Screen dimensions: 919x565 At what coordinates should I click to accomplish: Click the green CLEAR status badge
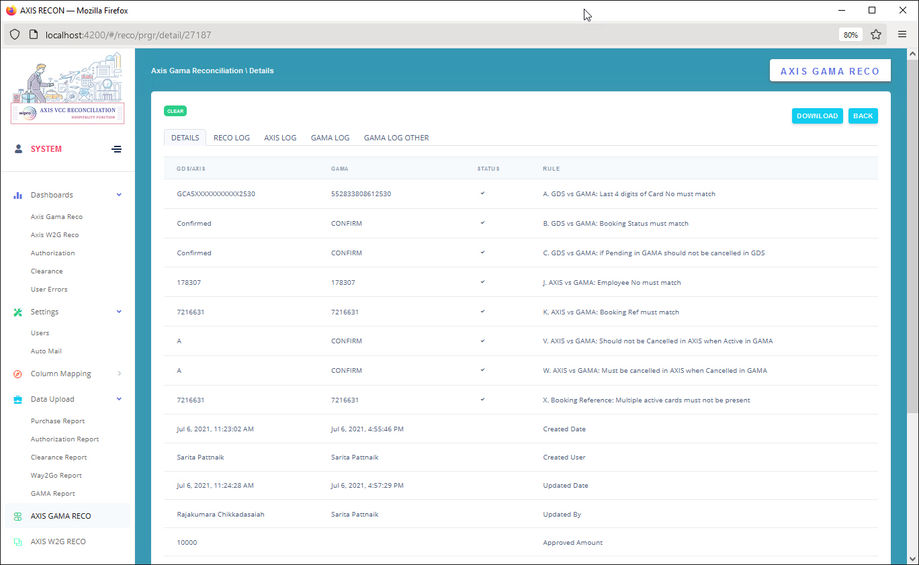click(x=175, y=111)
